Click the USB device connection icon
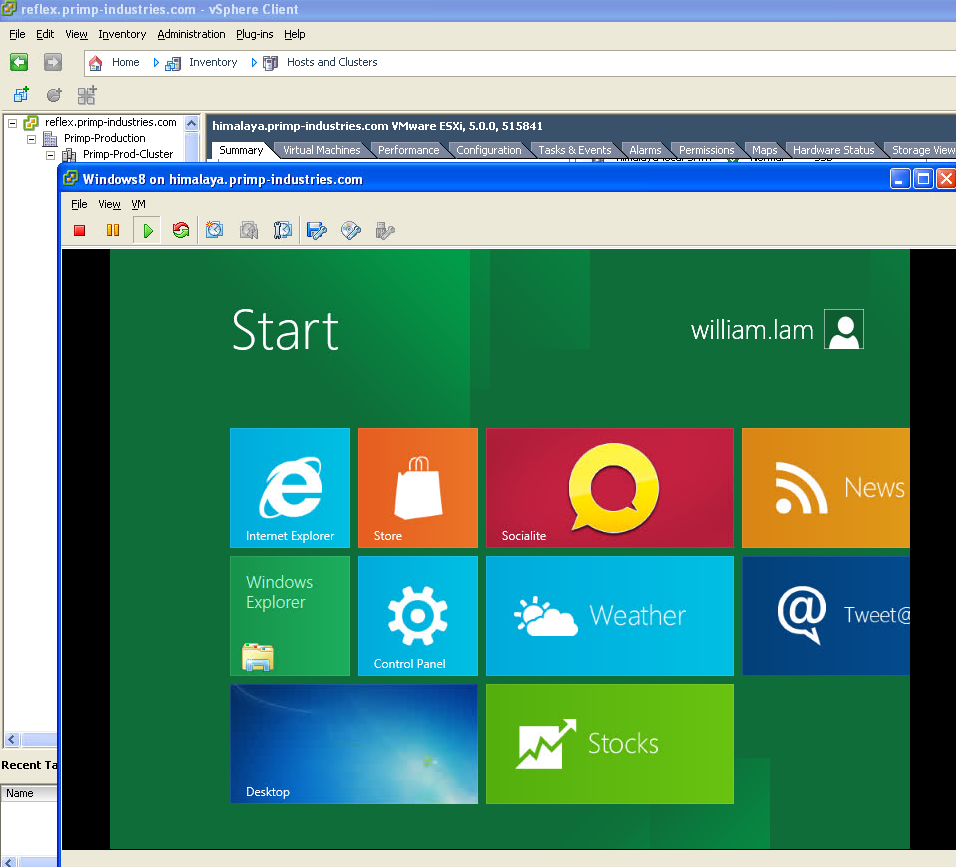This screenshot has width=956, height=867. coord(385,230)
